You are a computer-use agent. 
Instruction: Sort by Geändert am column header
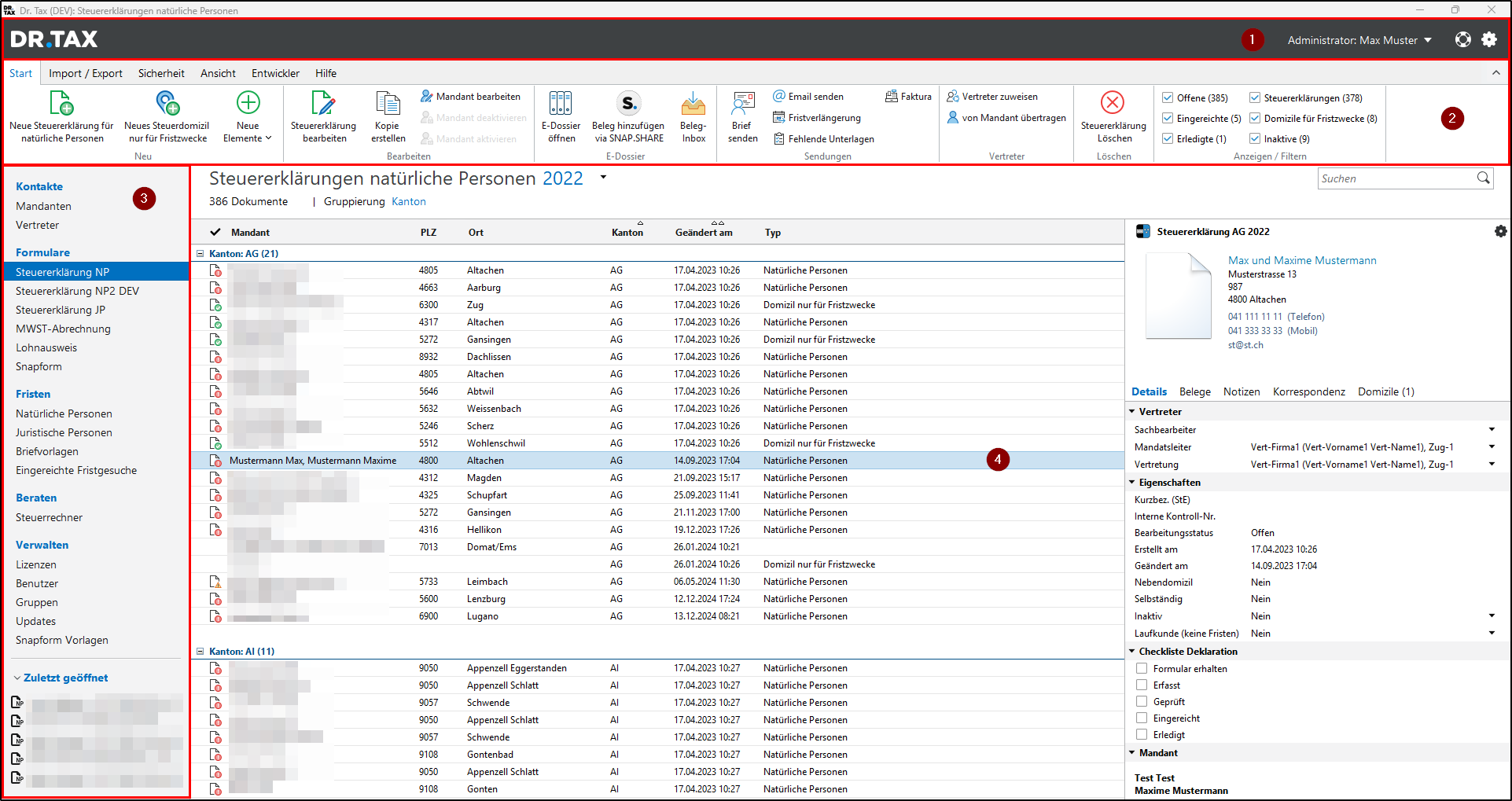704,233
